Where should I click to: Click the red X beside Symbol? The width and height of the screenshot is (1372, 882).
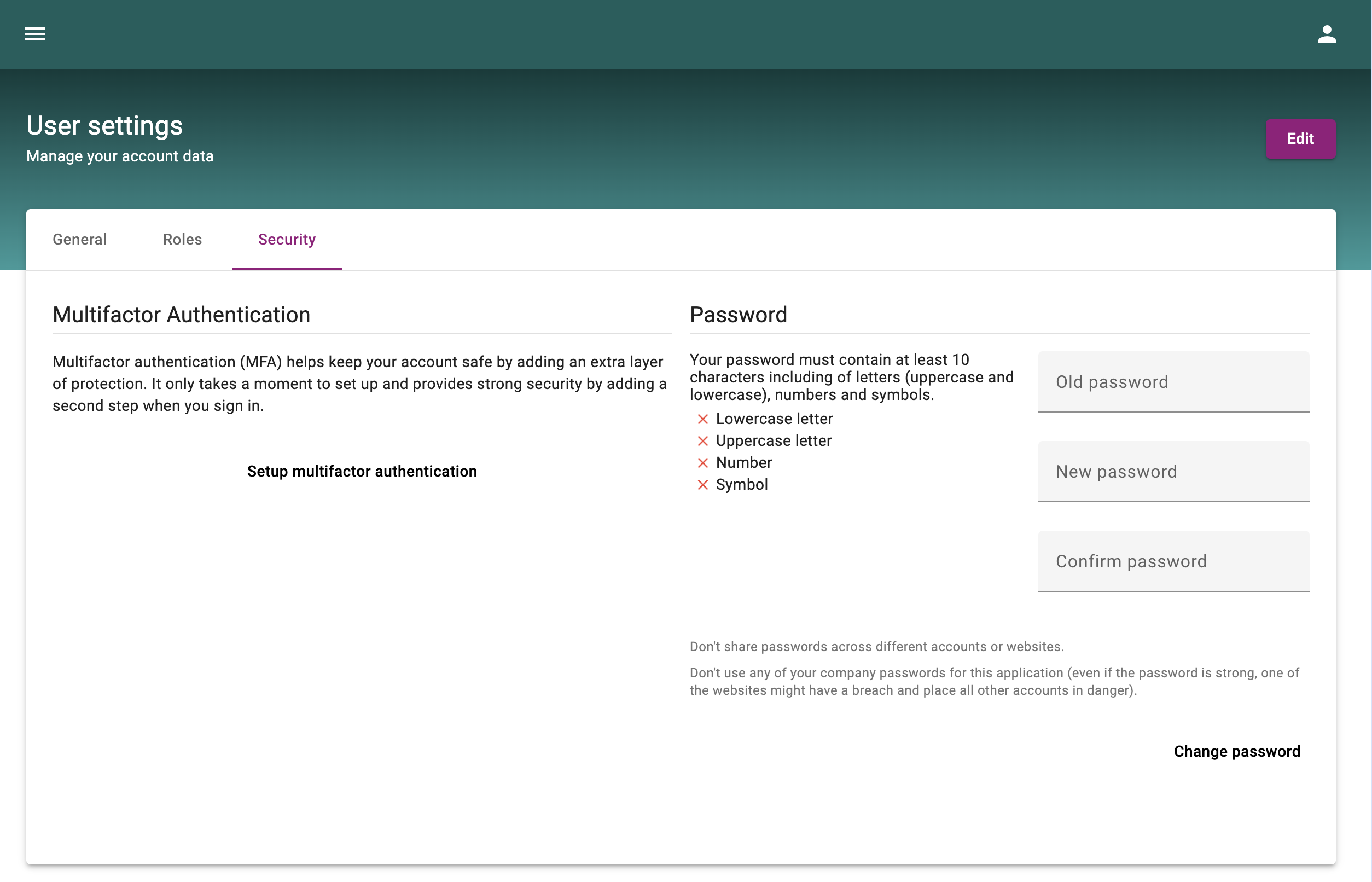tap(702, 485)
